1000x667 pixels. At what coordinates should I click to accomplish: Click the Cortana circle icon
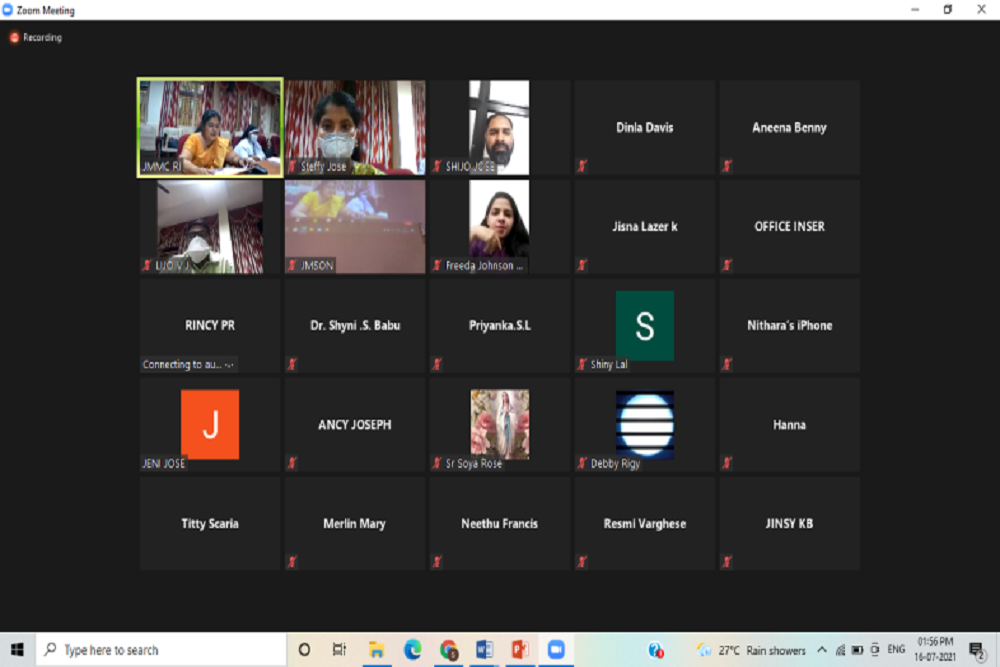[x=304, y=650]
